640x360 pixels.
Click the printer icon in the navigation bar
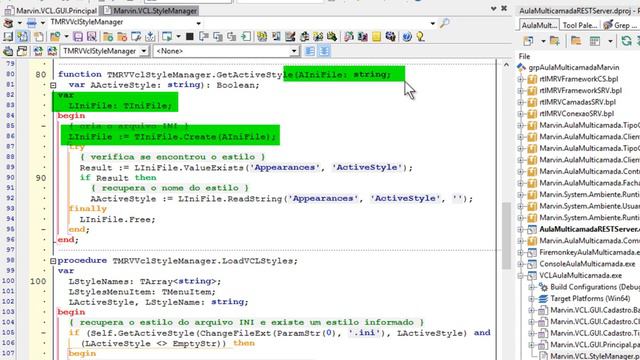tap(31, 23)
